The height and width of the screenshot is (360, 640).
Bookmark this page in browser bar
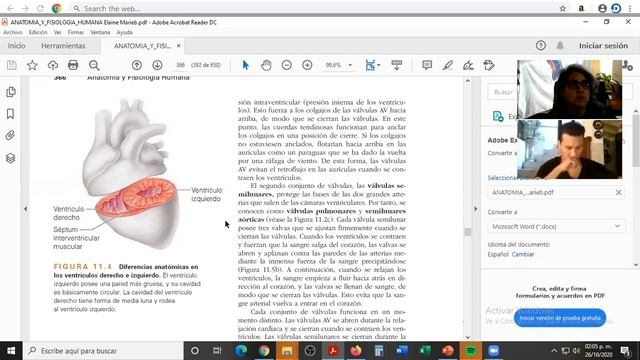pos(563,8)
